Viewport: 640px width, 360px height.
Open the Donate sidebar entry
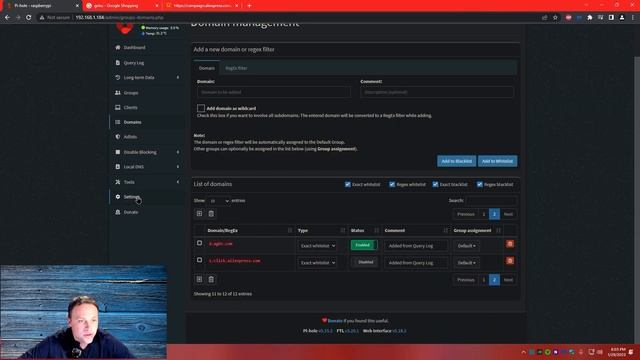coord(131,212)
